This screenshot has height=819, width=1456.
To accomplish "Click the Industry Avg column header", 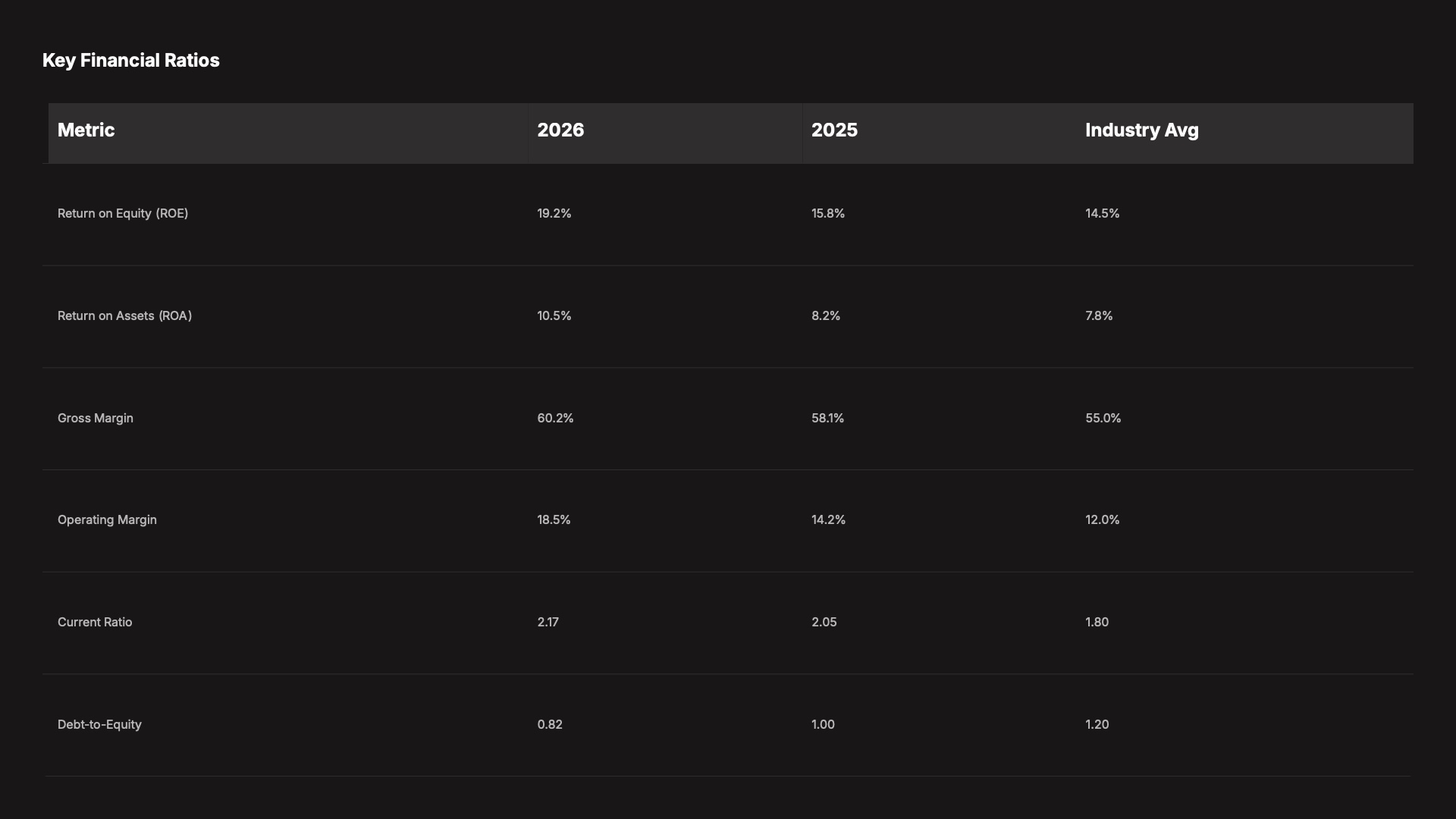I will tap(1141, 130).
